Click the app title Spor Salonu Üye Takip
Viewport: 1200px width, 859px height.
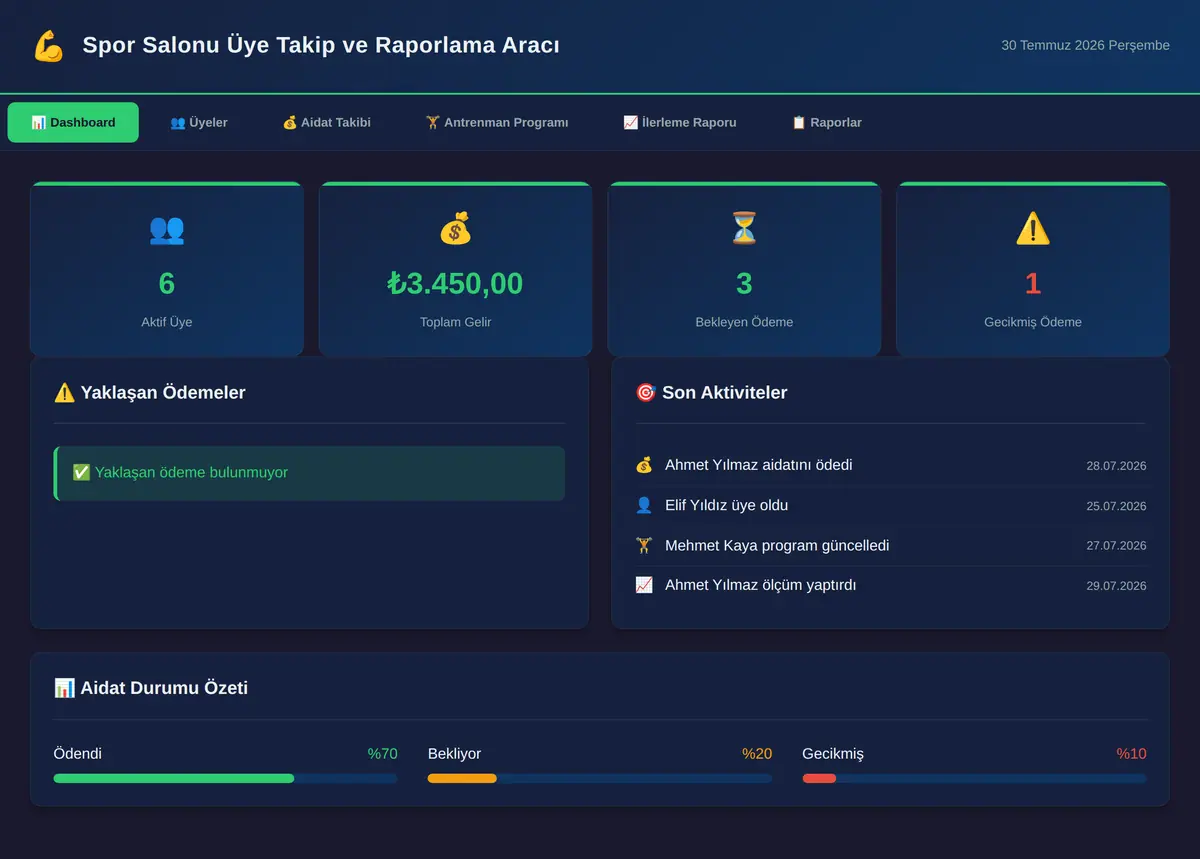[321, 46]
